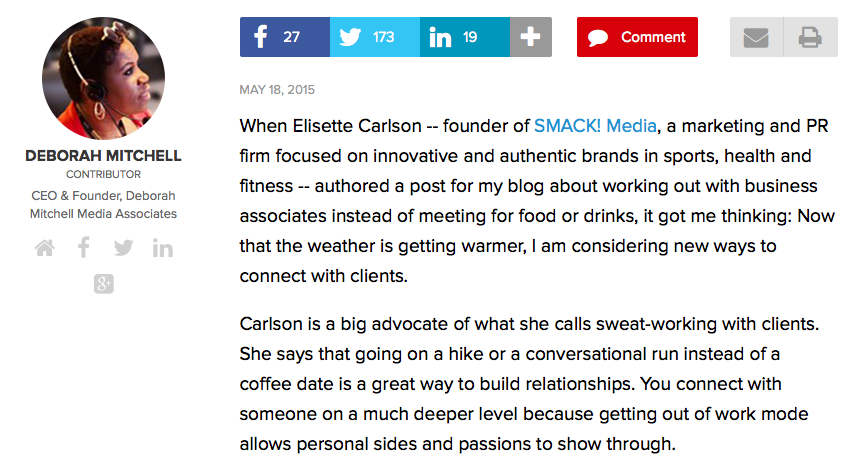
Task: Tweet the article via Twitter share button
Action: [375, 37]
